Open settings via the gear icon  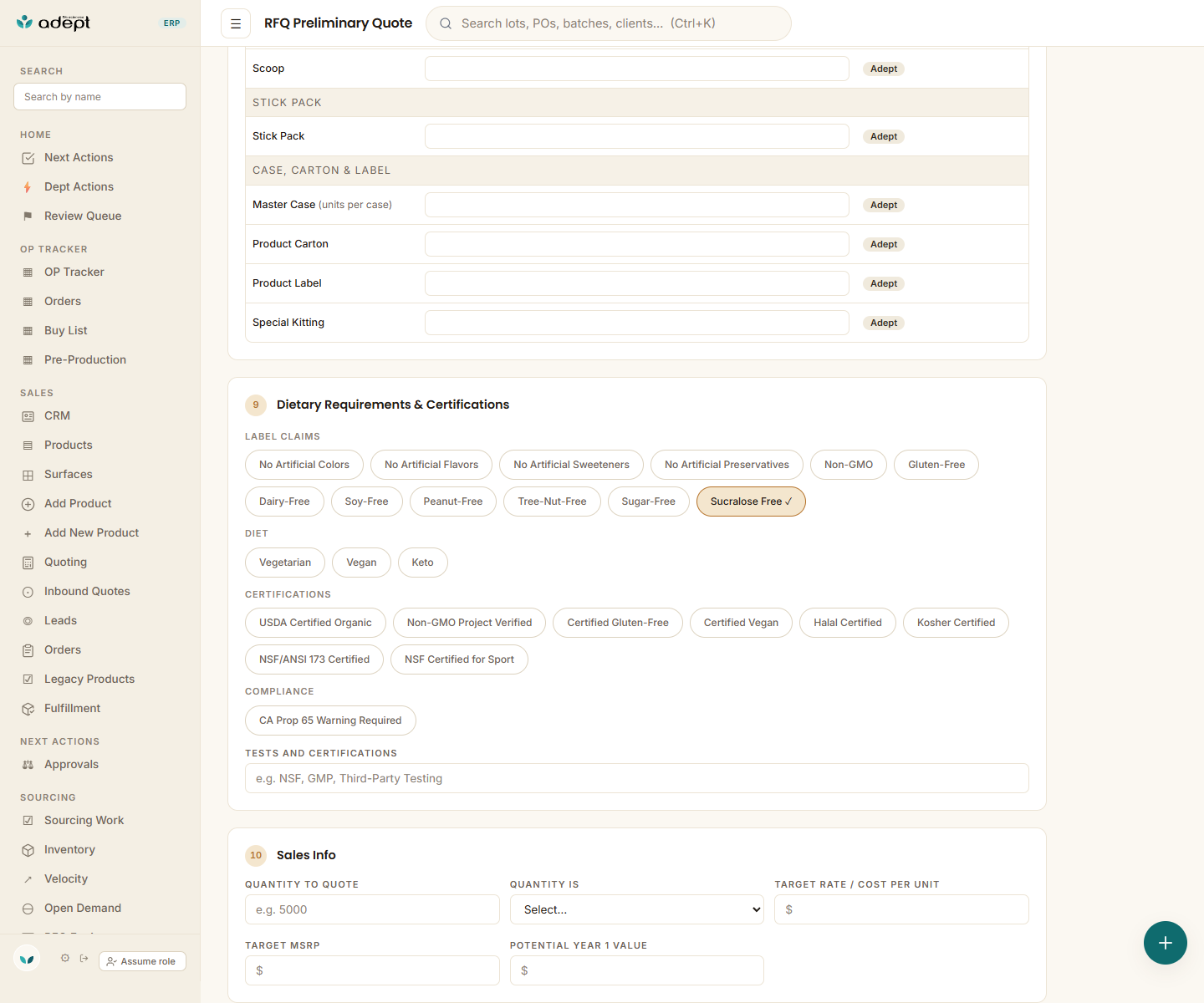pyautogui.click(x=65, y=959)
